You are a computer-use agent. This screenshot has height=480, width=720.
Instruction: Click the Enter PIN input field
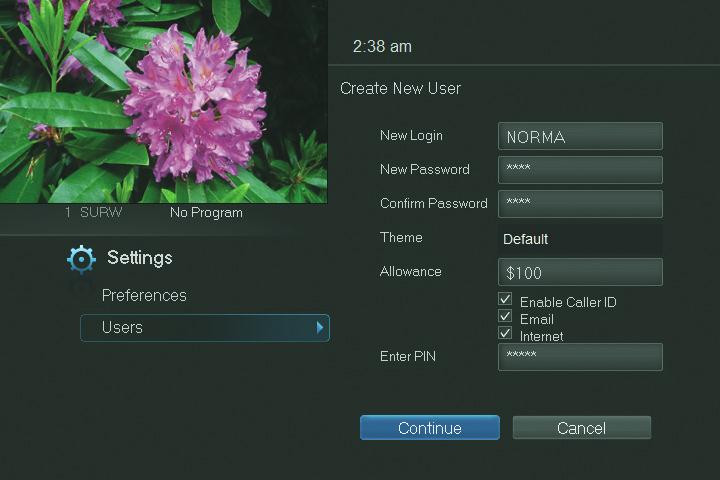[x=580, y=357]
